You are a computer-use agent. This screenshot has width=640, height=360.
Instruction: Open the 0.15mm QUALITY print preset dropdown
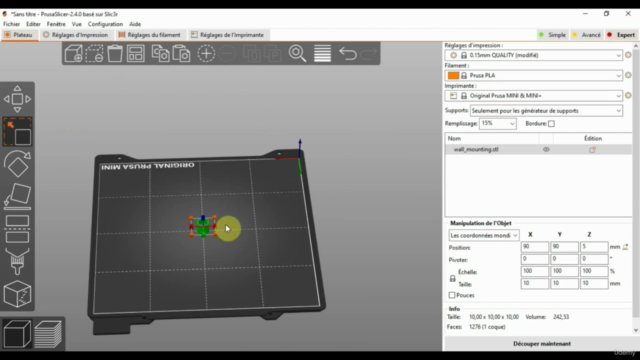[x=534, y=55]
